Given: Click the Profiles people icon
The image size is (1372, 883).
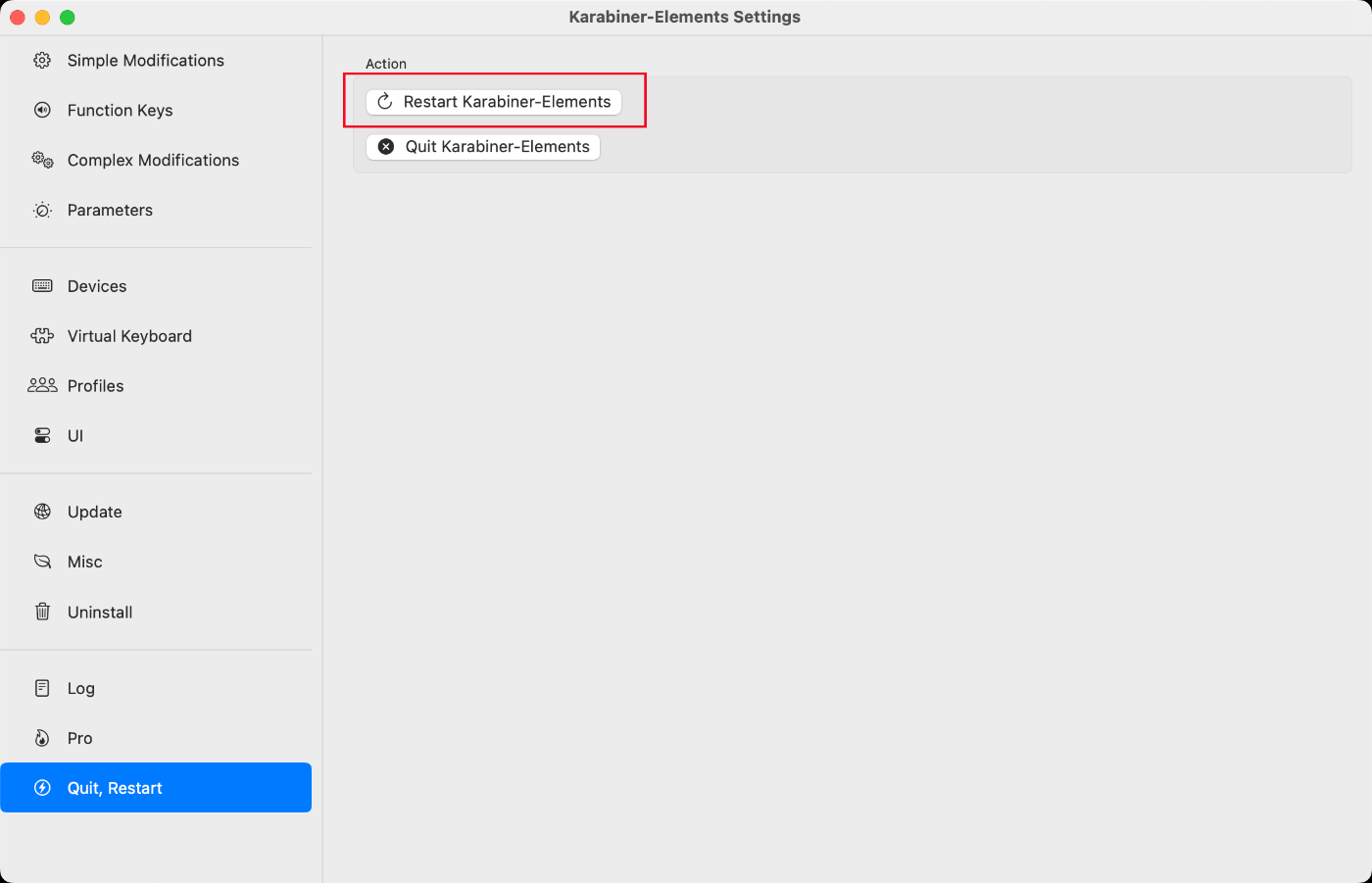Looking at the screenshot, I should coord(42,386).
